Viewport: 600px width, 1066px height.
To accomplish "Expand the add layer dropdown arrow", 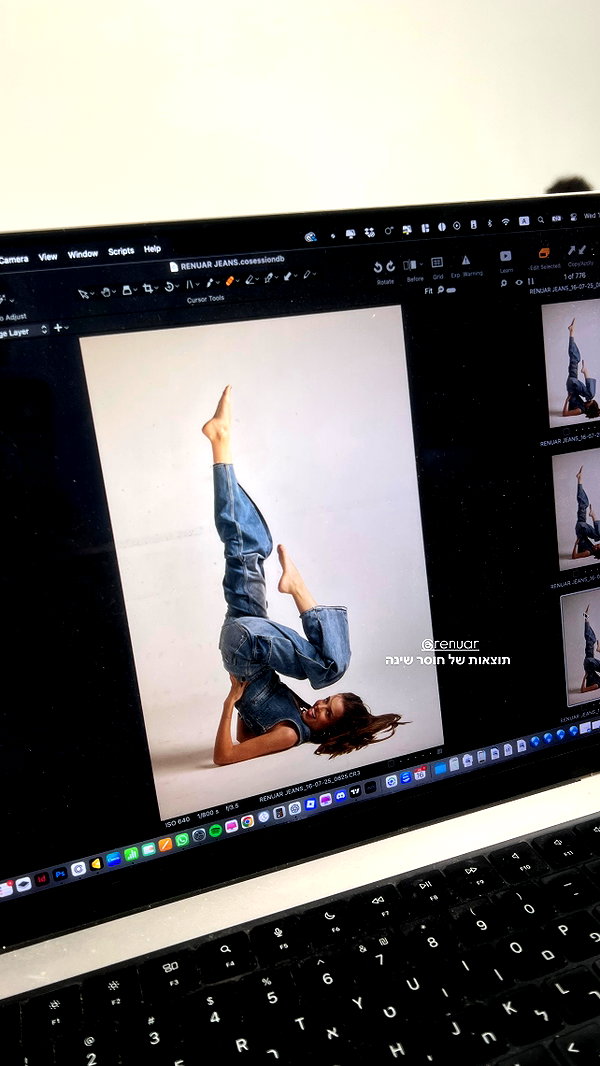I will point(67,328).
